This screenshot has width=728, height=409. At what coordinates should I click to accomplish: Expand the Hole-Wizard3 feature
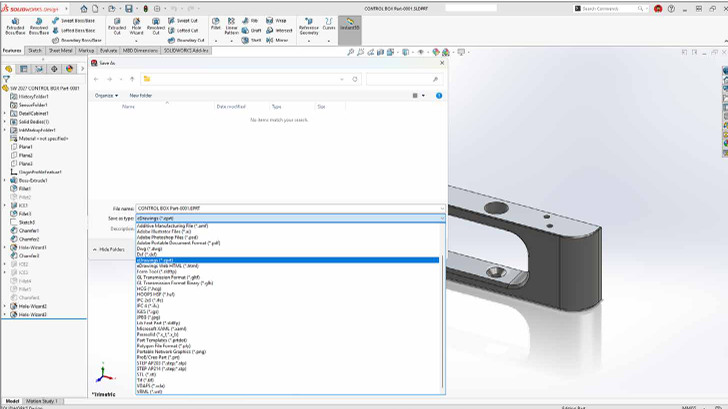click(x=5, y=314)
